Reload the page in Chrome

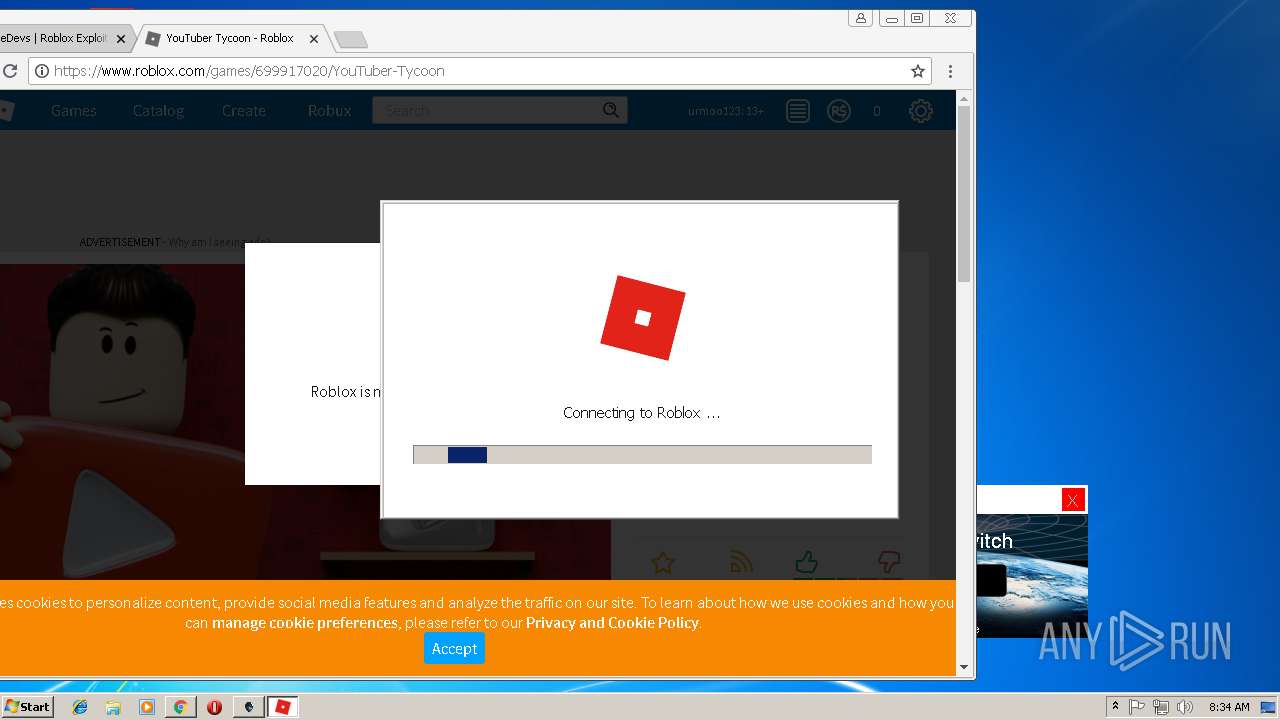pos(10,71)
